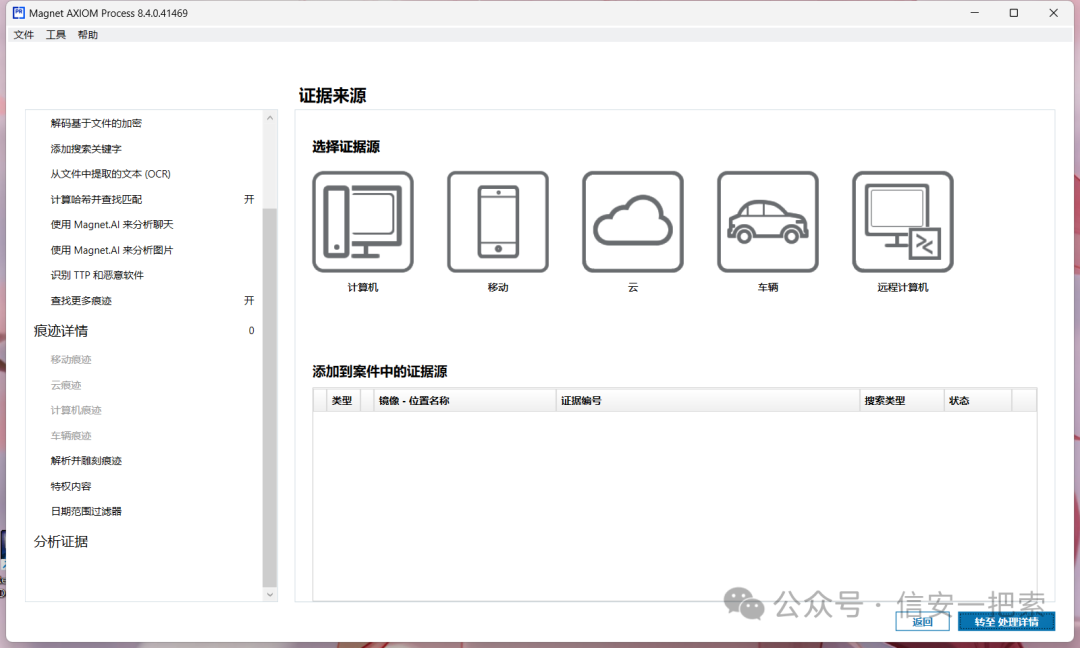Open 日期范围过滤器 in sidebar
The height and width of the screenshot is (648, 1080).
85,512
